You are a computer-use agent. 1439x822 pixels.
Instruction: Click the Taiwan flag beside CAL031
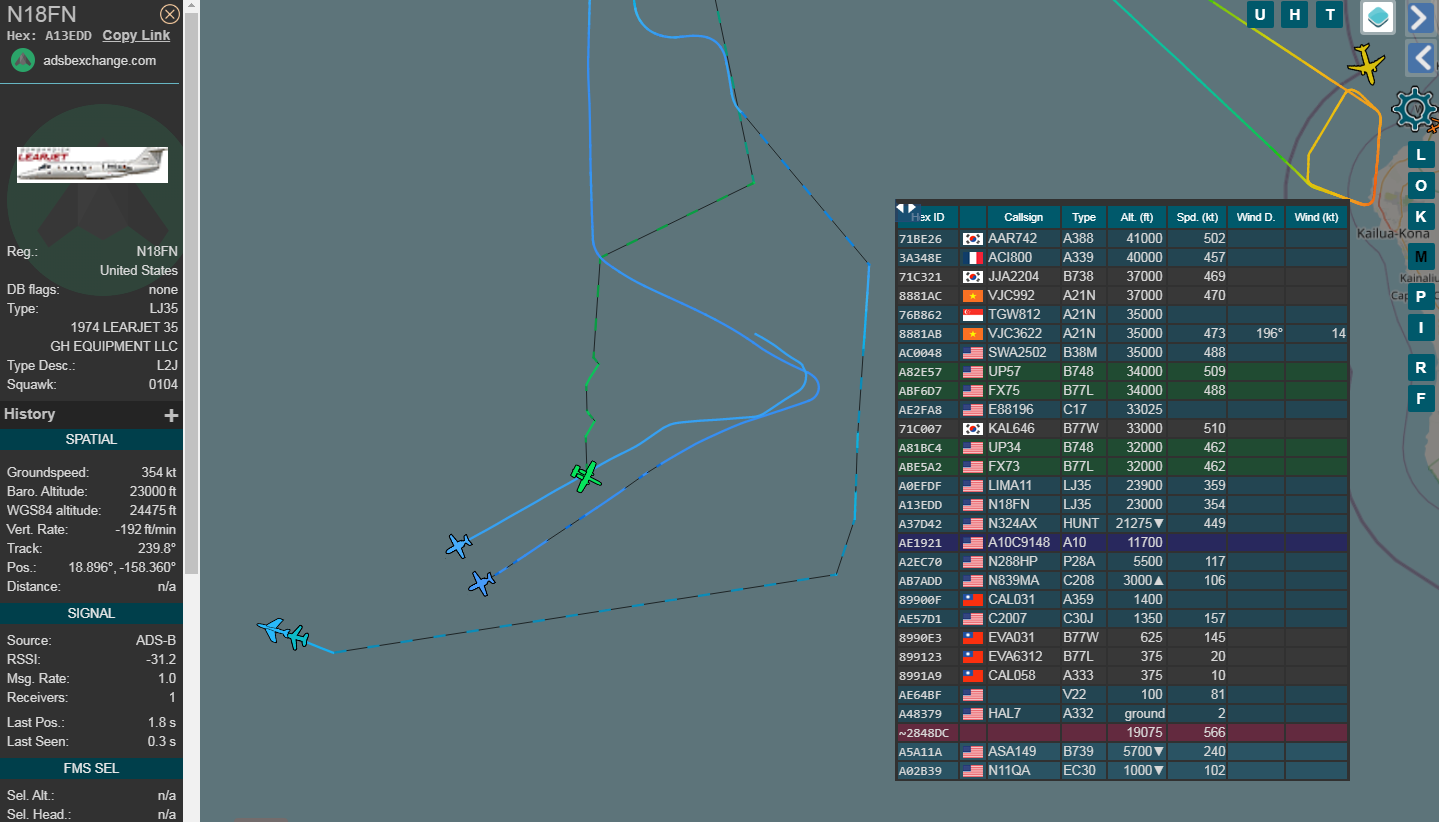[x=972, y=600]
